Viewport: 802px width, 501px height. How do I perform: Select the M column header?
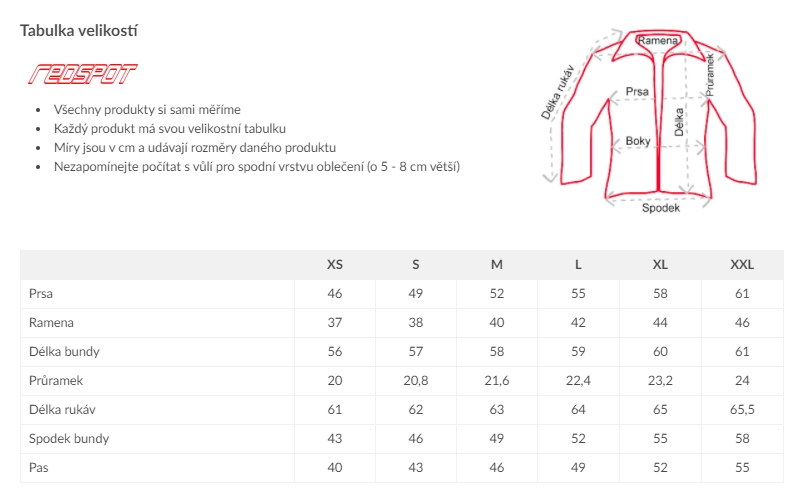[x=497, y=265]
